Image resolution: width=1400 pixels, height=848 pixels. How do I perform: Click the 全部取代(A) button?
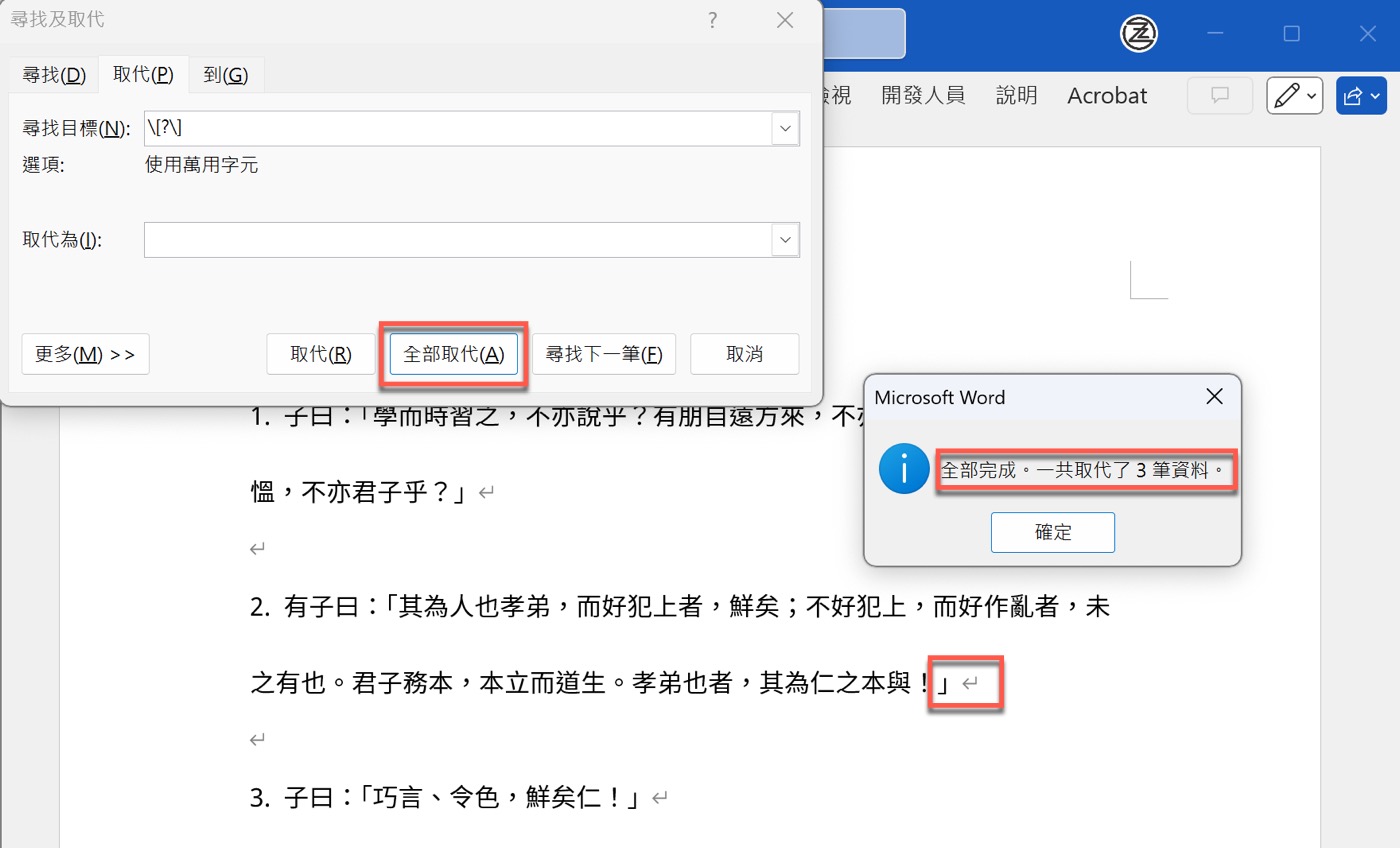coord(453,354)
